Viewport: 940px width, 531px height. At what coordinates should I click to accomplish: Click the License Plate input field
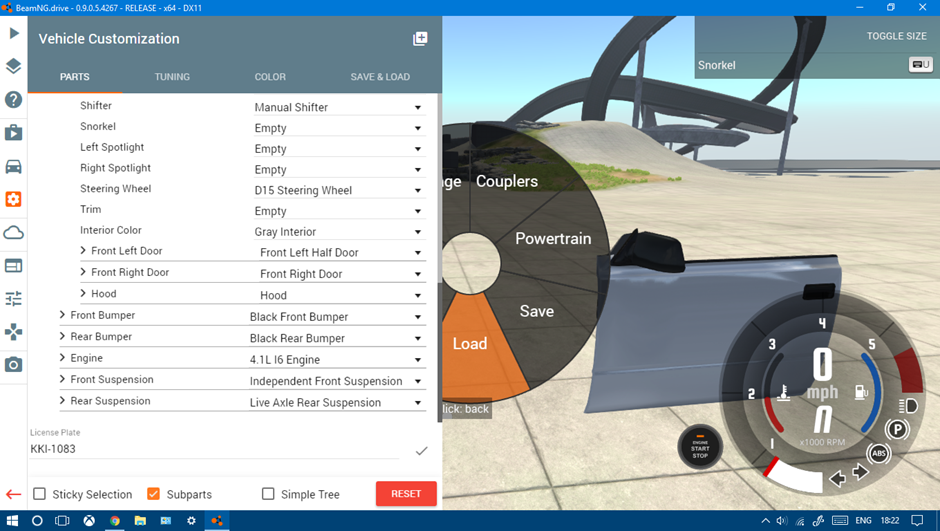215,449
